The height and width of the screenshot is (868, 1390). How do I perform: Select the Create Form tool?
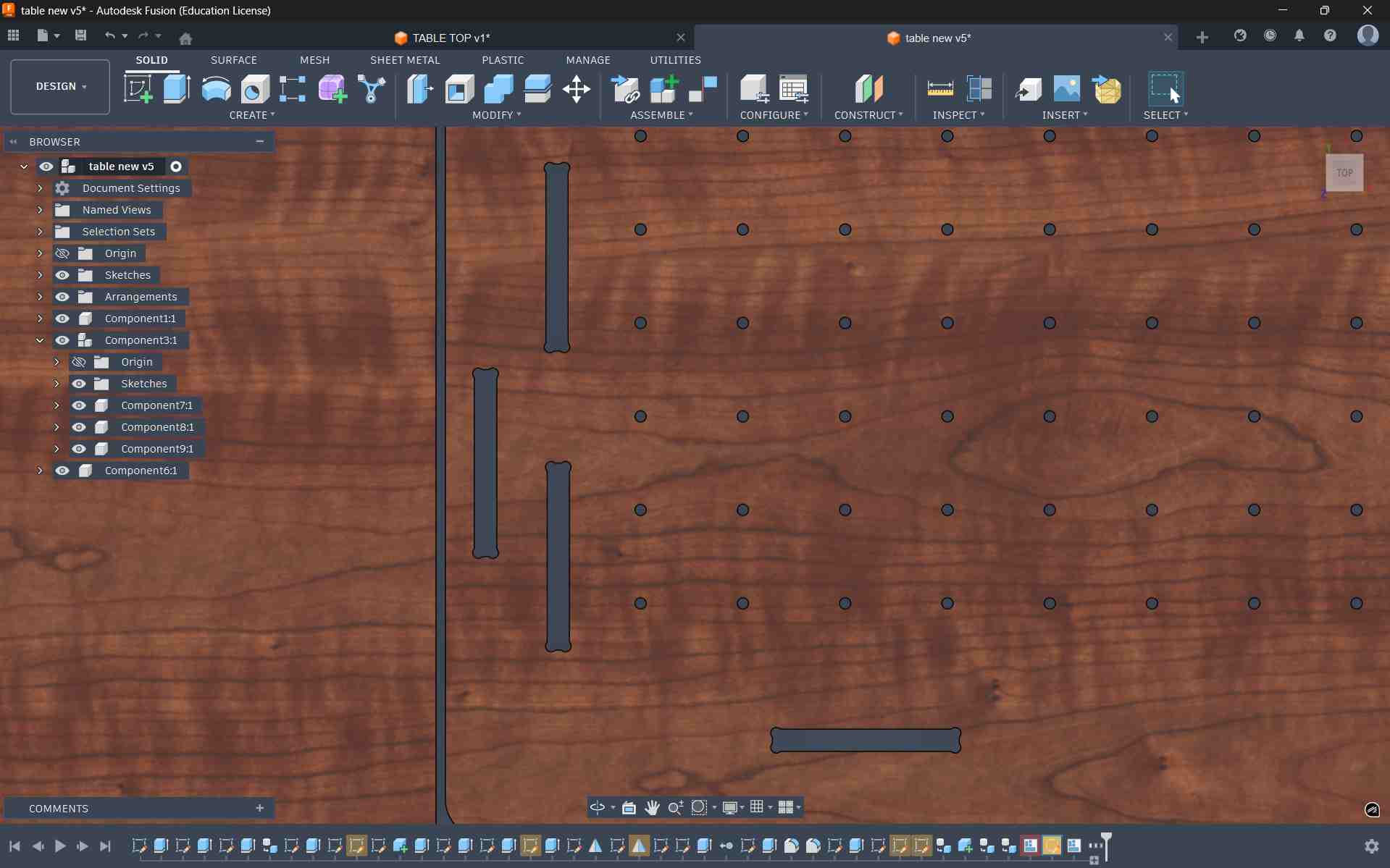[x=332, y=89]
